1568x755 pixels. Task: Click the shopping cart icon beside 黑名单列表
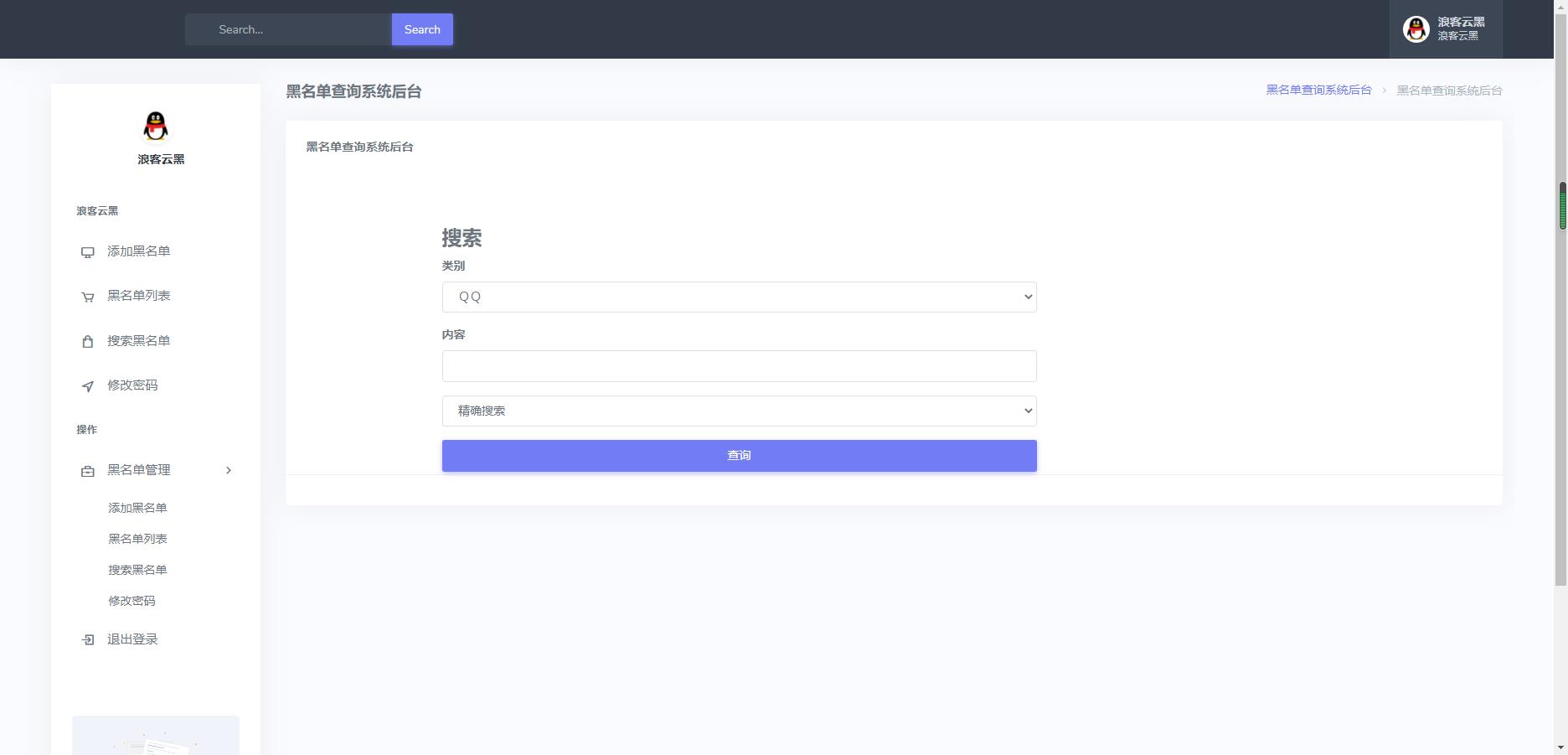point(87,296)
